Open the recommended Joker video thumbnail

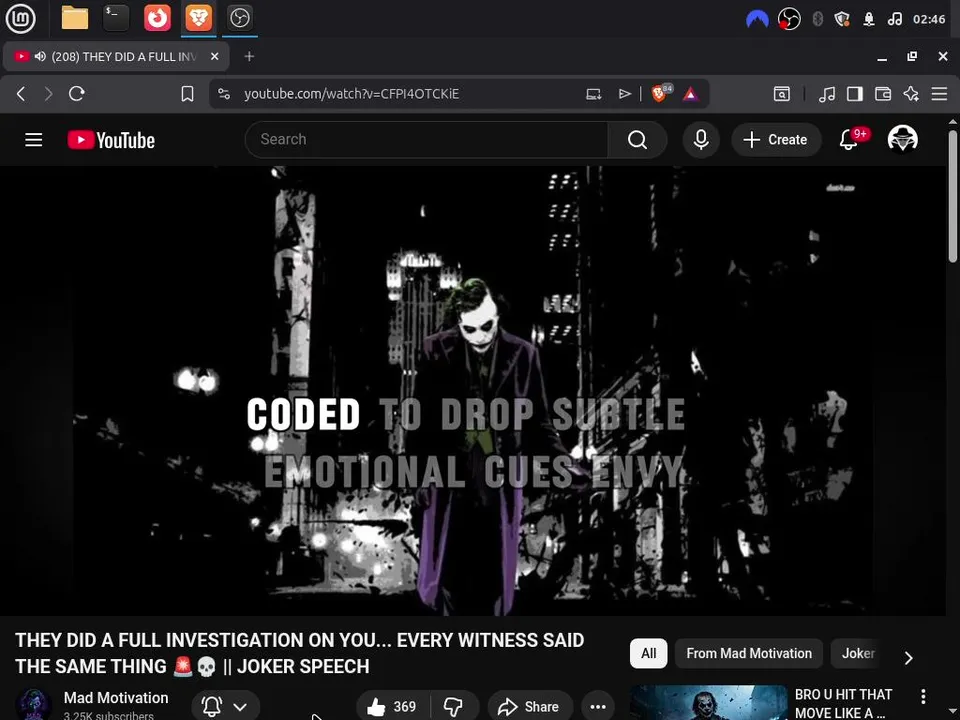[x=708, y=703]
